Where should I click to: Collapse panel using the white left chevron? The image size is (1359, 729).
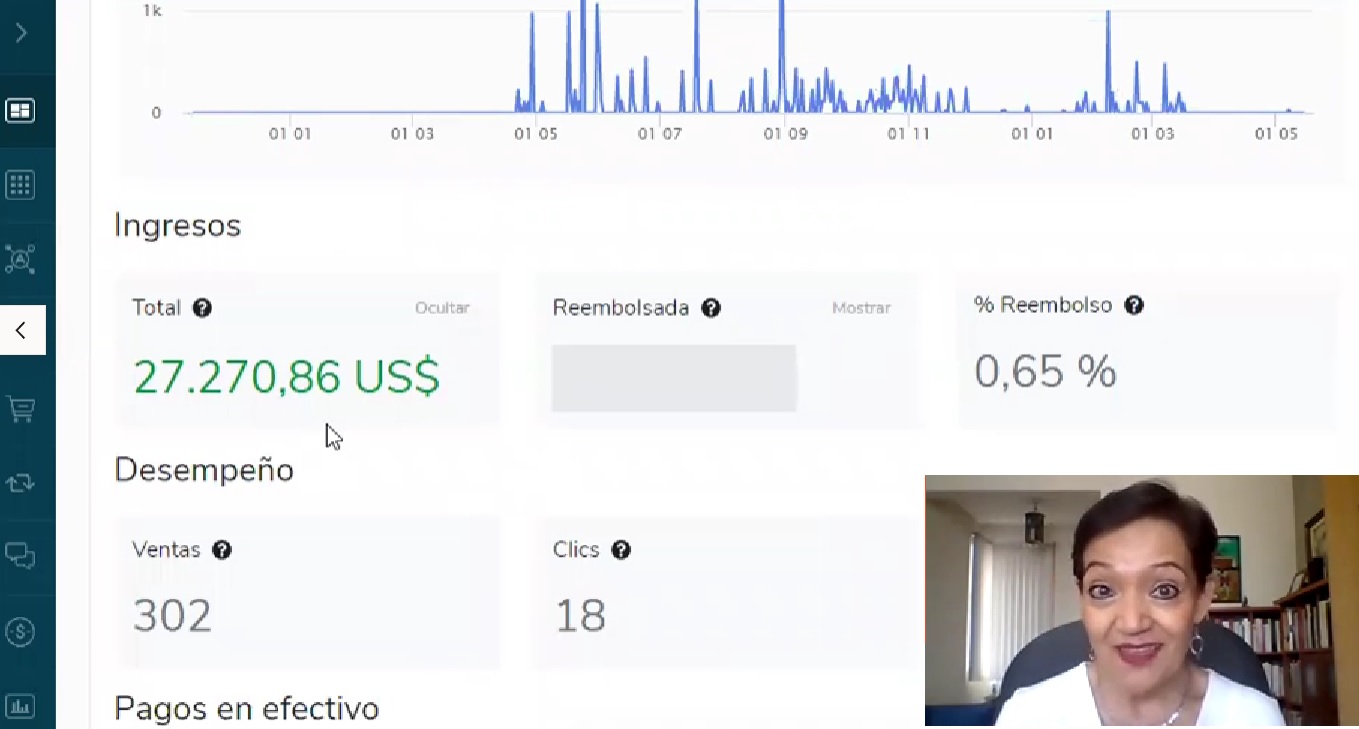[21, 330]
